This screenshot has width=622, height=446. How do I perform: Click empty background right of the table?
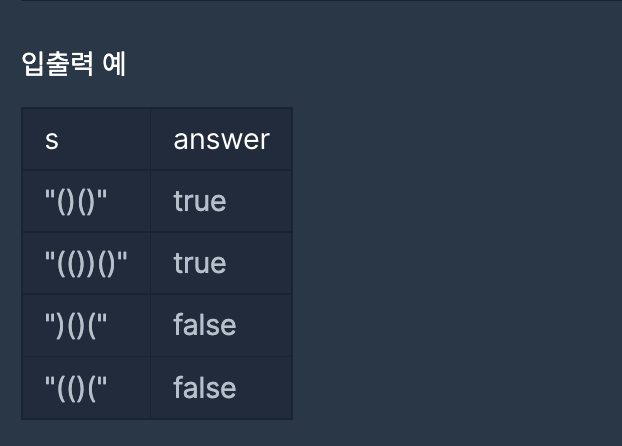click(456, 262)
